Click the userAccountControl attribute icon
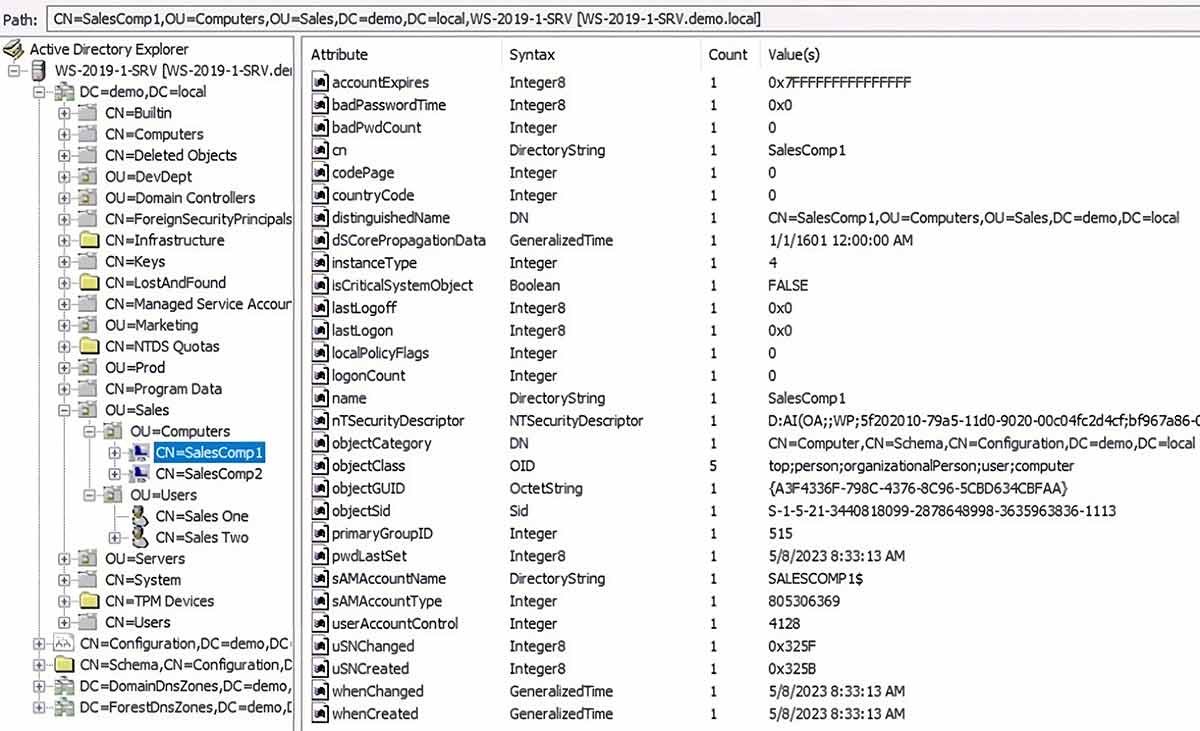Viewport: 1200px width, 731px height. pyautogui.click(x=320, y=623)
